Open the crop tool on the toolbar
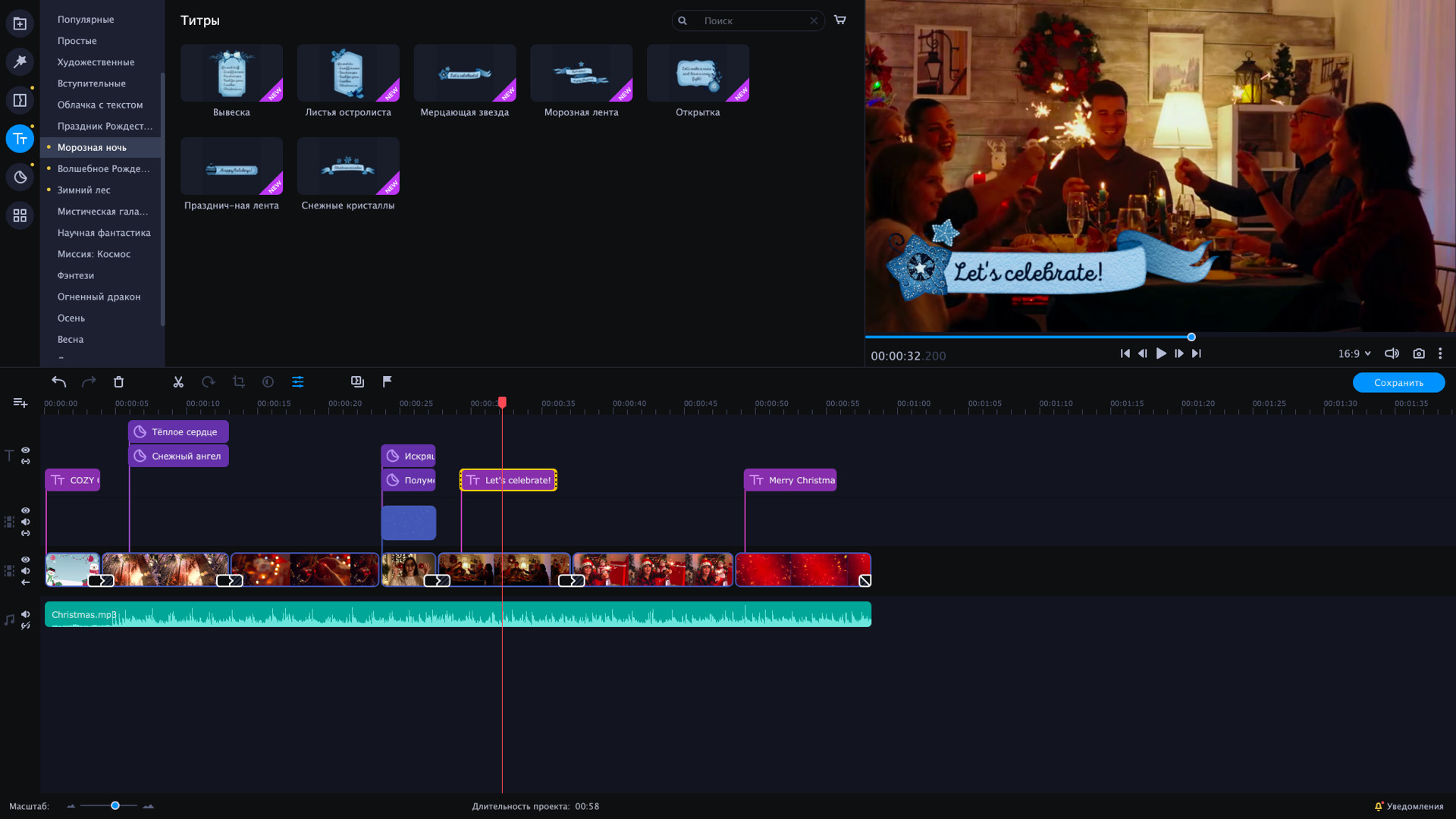 (238, 381)
